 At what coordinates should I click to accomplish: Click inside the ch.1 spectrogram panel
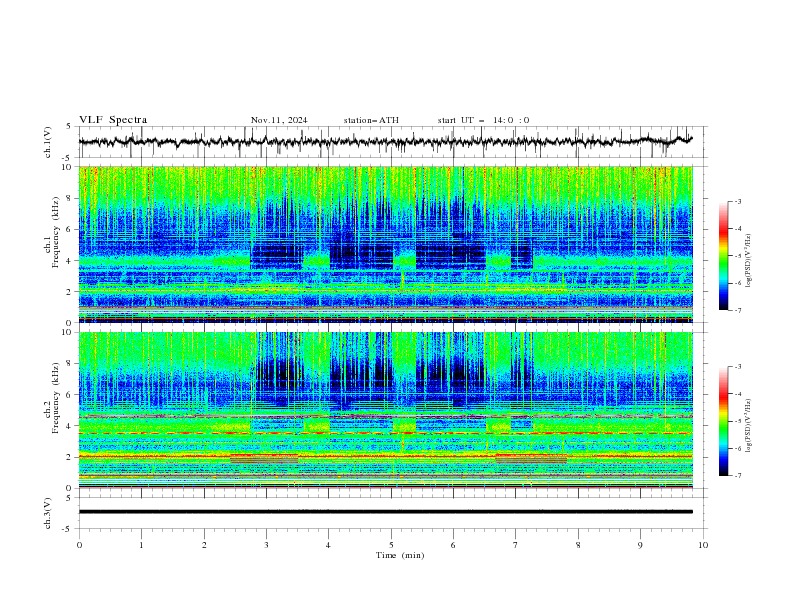[x=386, y=244]
